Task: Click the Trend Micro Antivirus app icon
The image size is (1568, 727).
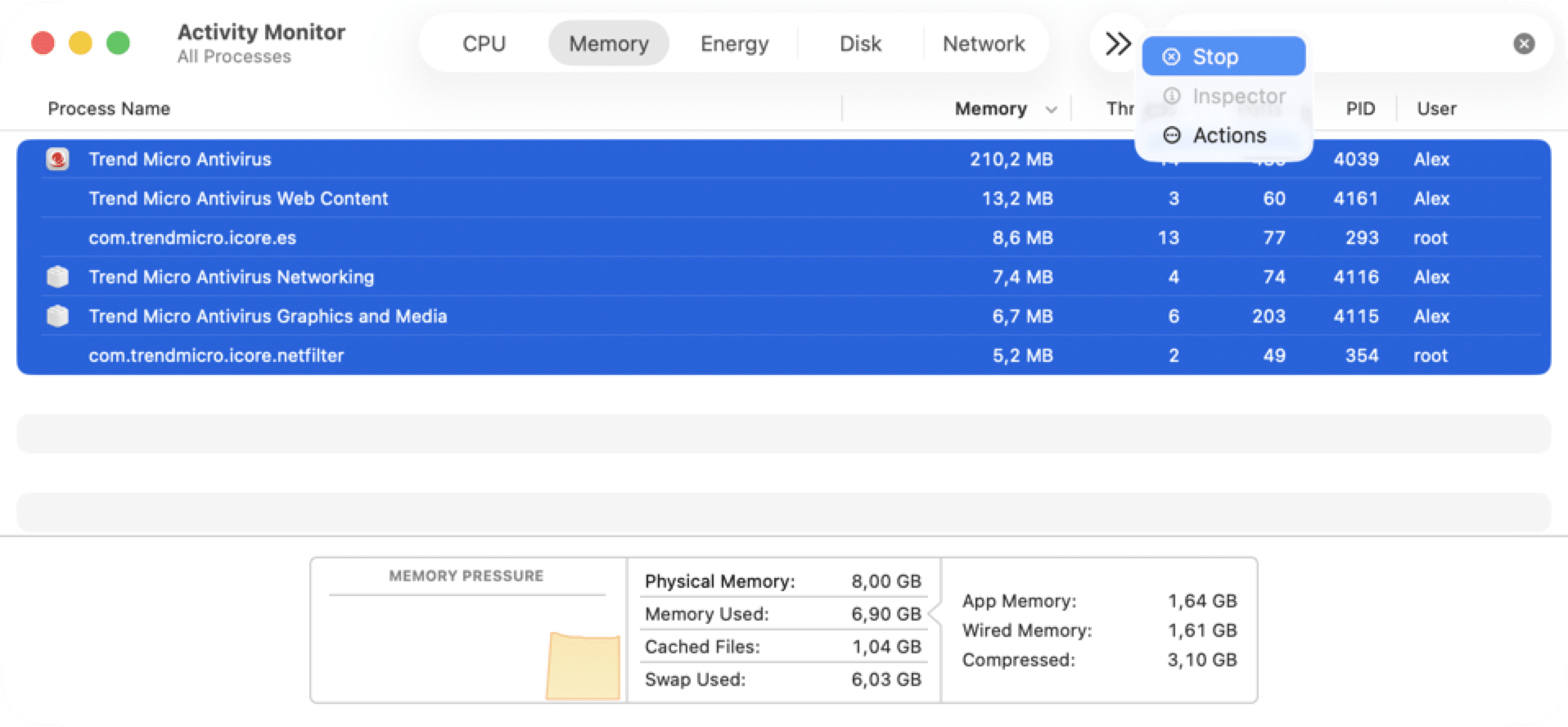Action: (x=57, y=159)
